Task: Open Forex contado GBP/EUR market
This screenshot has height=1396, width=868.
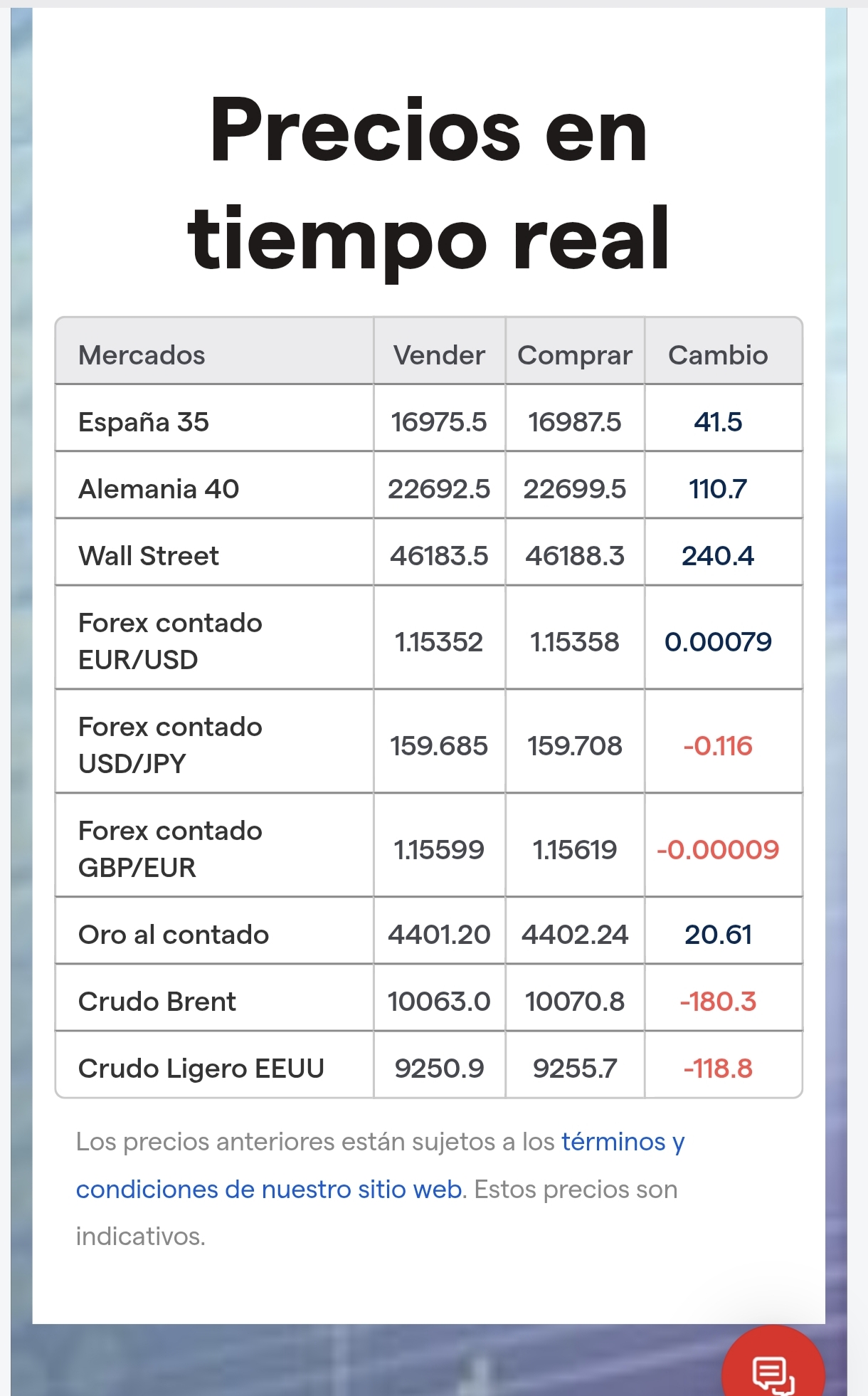Action: tap(170, 849)
